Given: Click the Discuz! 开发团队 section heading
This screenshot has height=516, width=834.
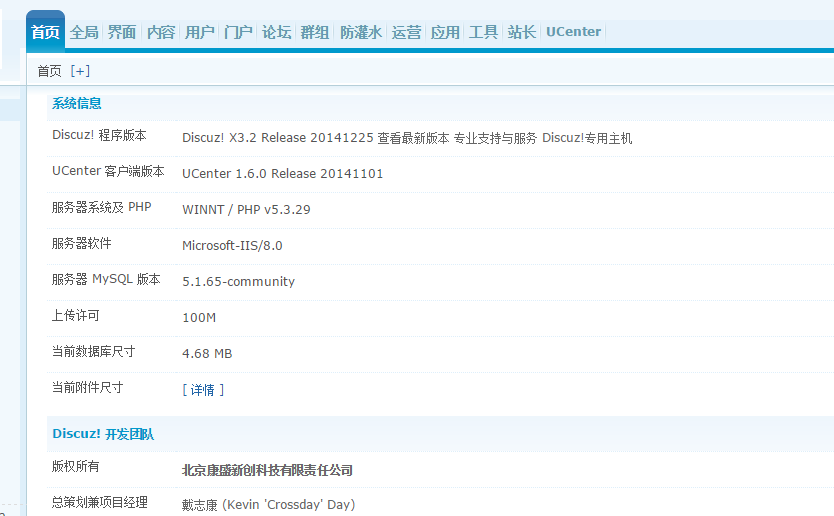Looking at the screenshot, I should click(x=103, y=434).
